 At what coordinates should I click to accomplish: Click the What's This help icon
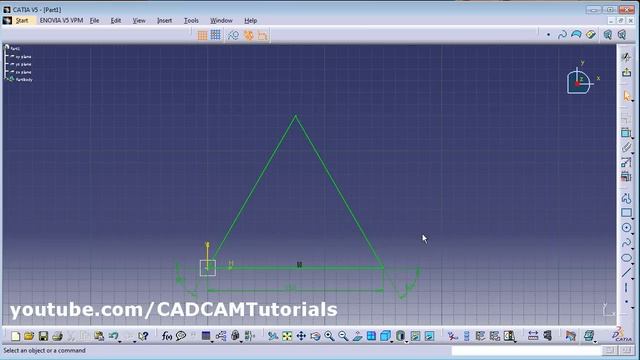pyautogui.click(x=143, y=336)
